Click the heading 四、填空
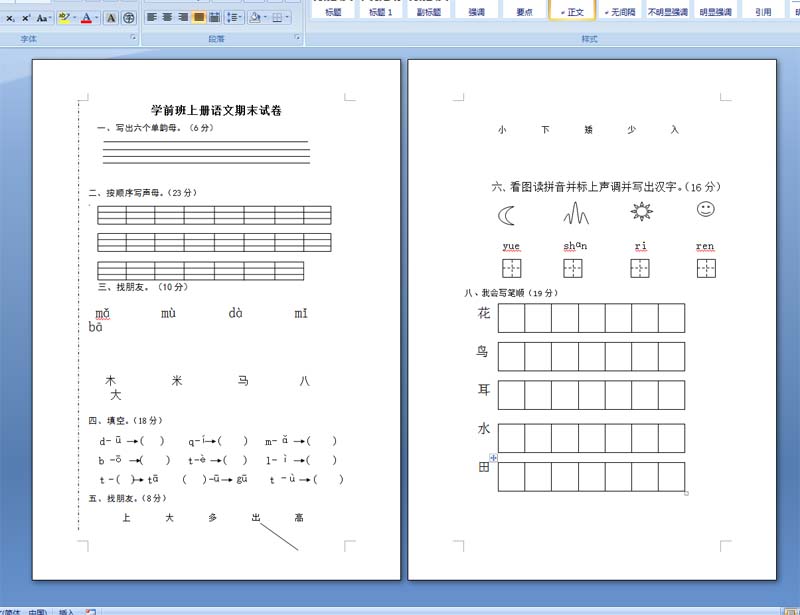 point(107,421)
